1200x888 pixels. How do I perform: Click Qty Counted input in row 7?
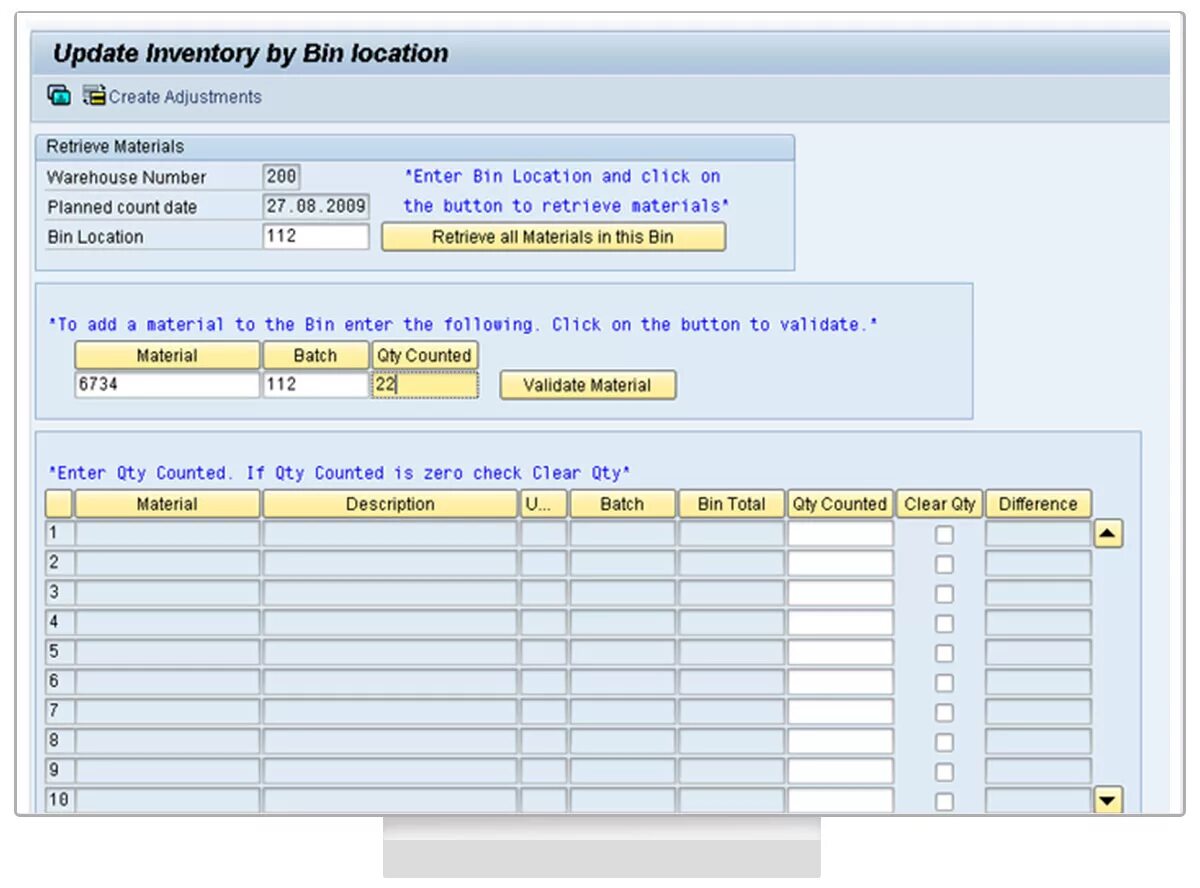[x=840, y=712]
